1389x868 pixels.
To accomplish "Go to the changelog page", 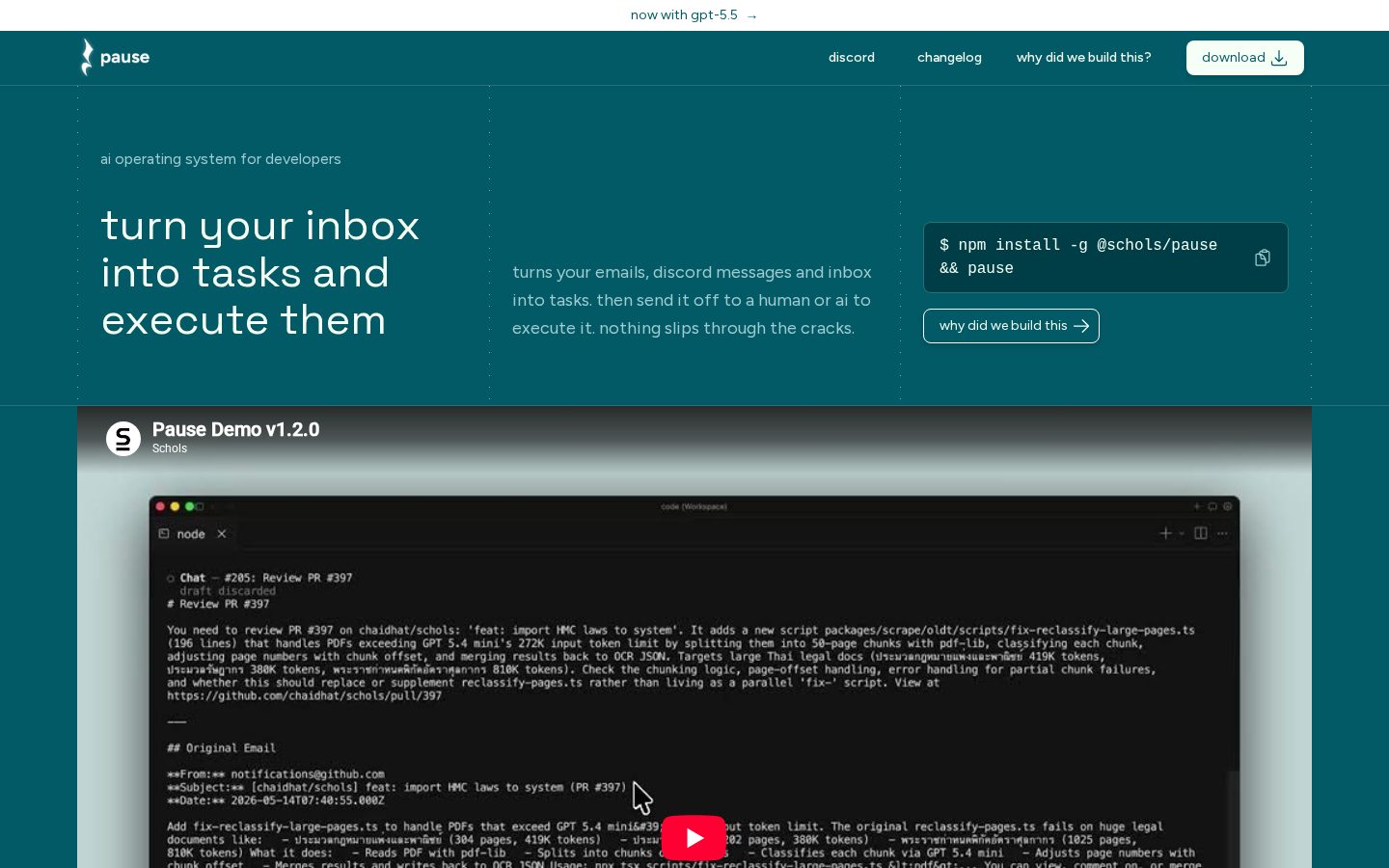I will pos(949,58).
